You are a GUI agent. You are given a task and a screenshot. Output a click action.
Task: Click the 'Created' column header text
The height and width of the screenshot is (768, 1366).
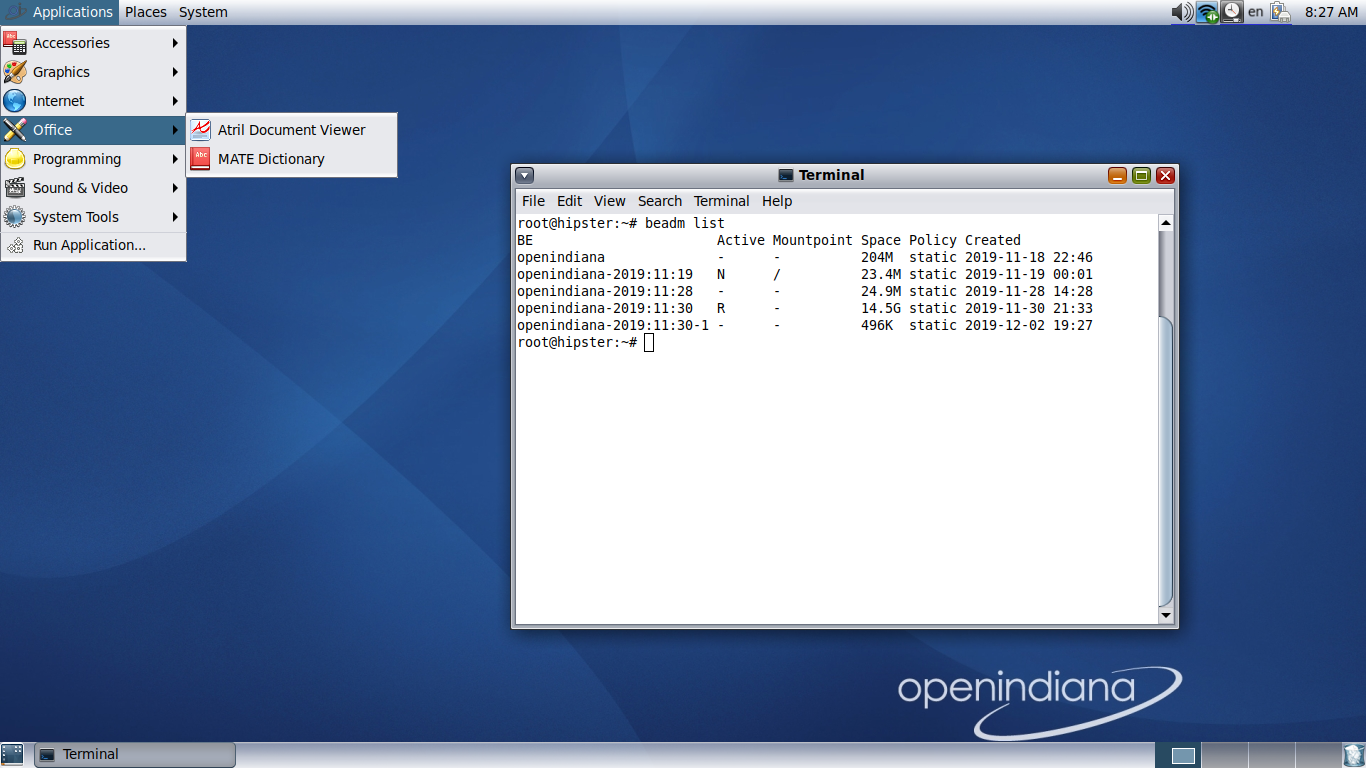[993, 240]
